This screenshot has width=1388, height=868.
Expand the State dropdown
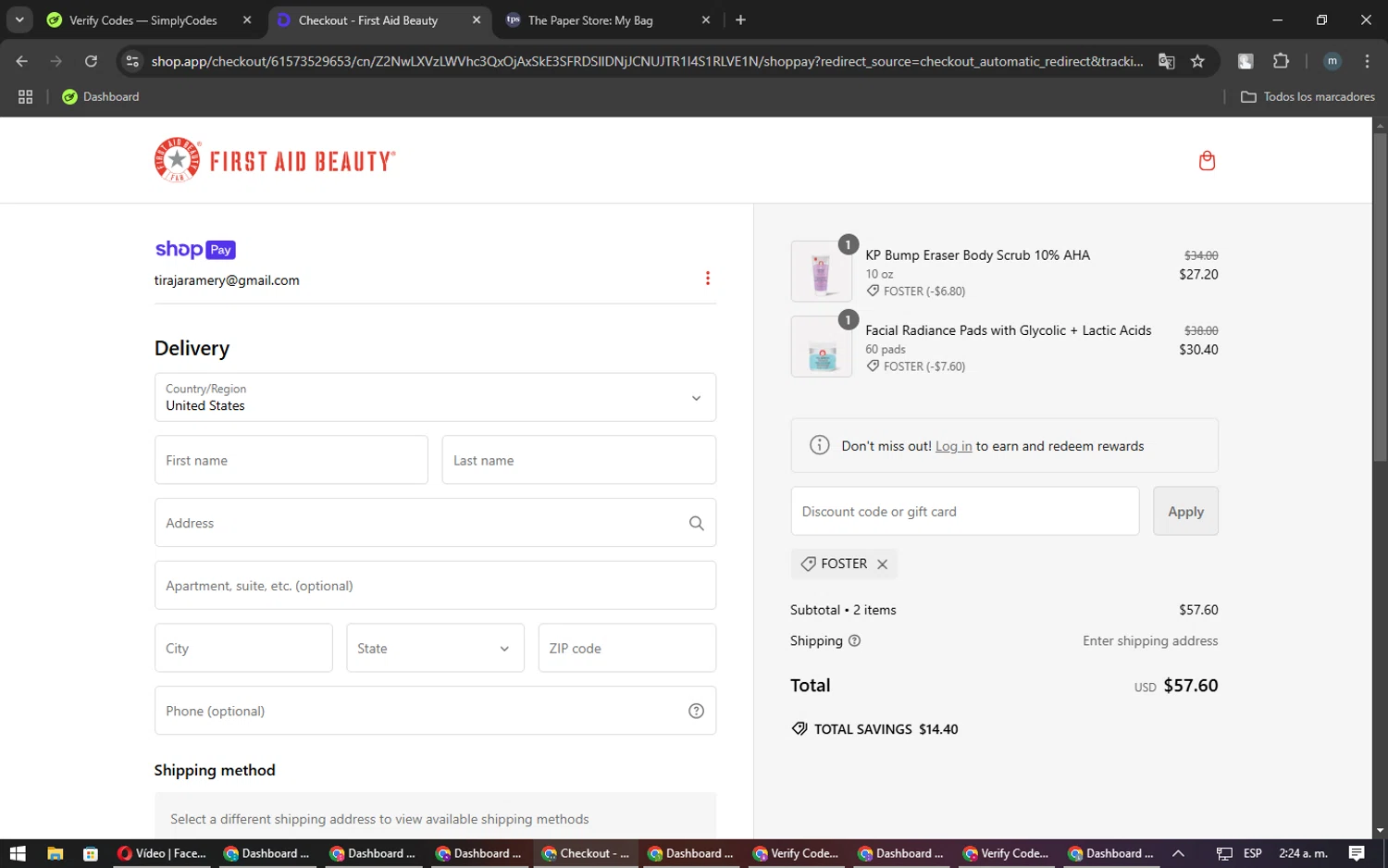coord(435,648)
